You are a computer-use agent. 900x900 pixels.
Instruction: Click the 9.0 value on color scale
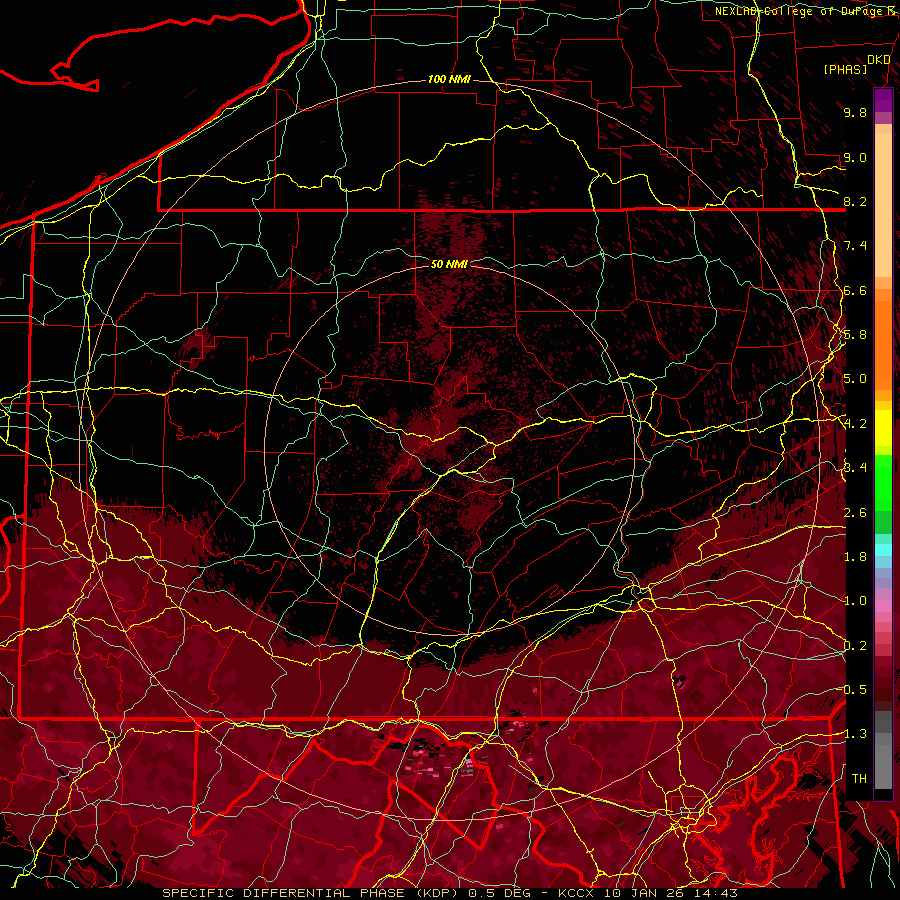[855, 157]
